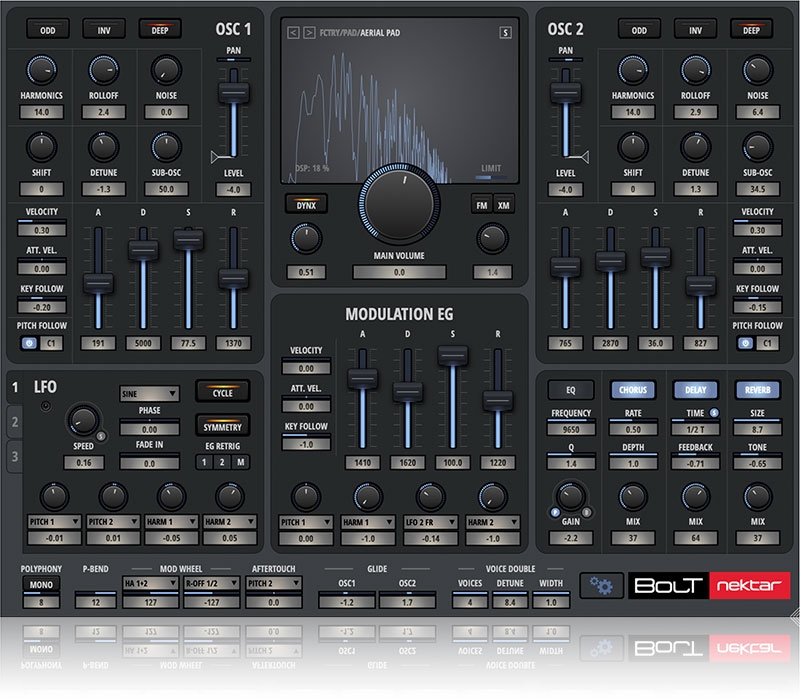Switch to LFO tab 2
Image resolution: width=800 pixels, height=700 pixels.
[15, 422]
